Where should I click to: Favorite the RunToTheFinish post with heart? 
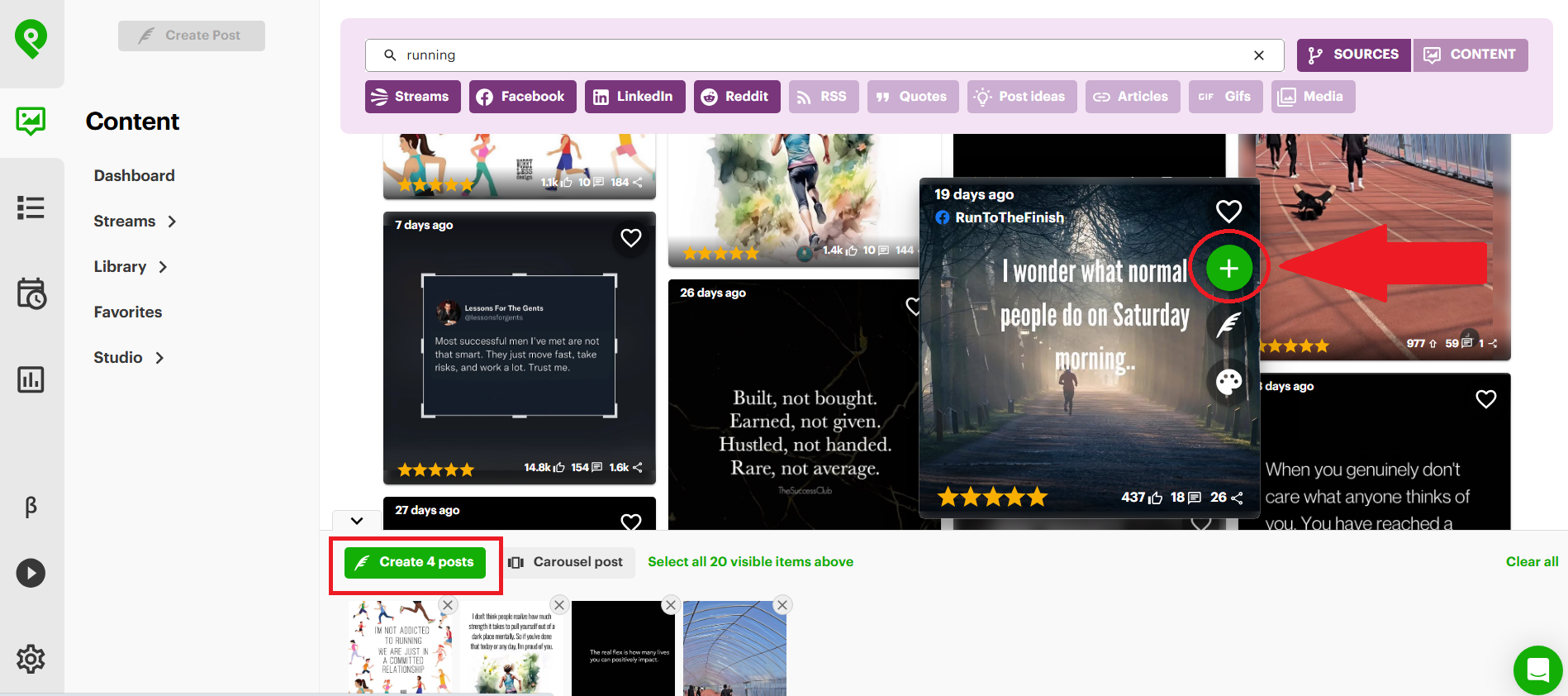click(x=1228, y=212)
